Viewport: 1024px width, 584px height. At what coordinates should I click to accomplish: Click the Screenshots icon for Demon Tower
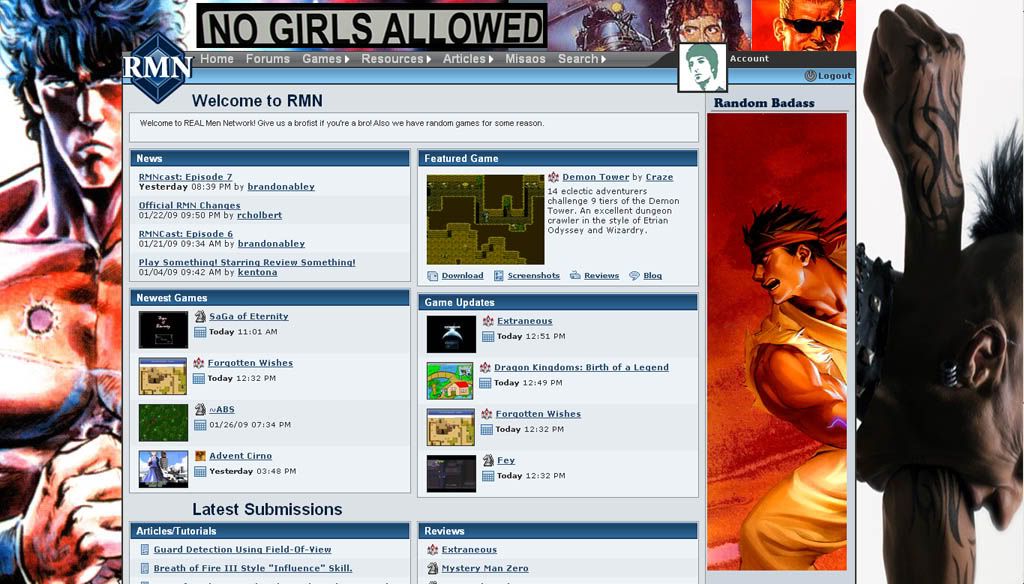click(x=499, y=276)
